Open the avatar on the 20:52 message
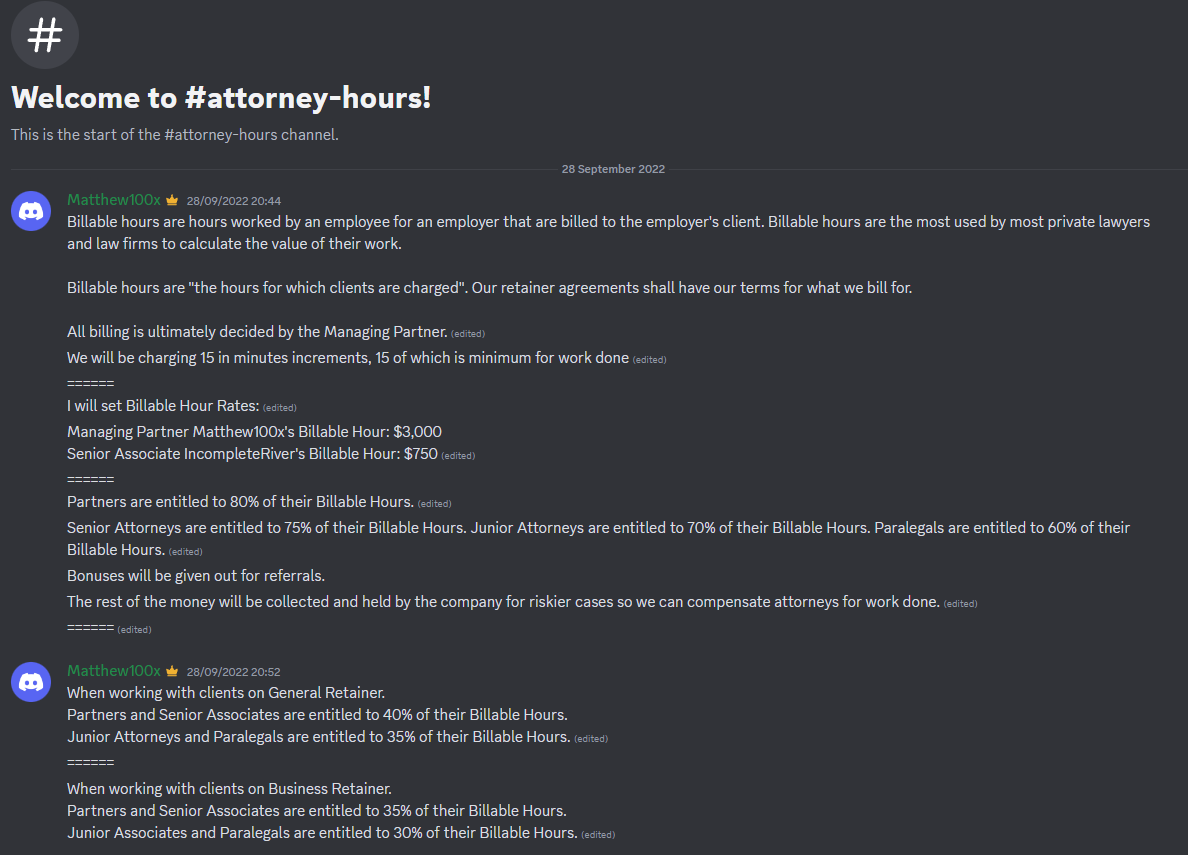Image resolution: width=1188 pixels, height=855 pixels. pos(31,682)
